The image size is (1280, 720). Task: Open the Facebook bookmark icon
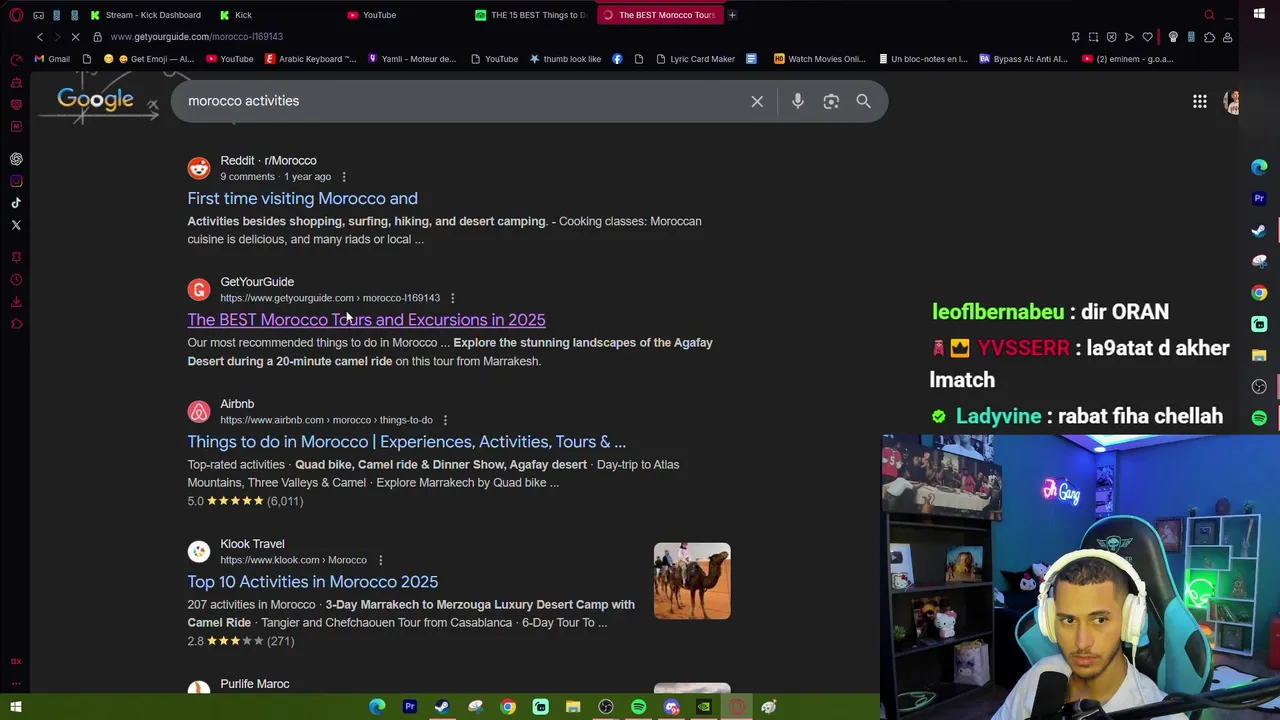(617, 59)
